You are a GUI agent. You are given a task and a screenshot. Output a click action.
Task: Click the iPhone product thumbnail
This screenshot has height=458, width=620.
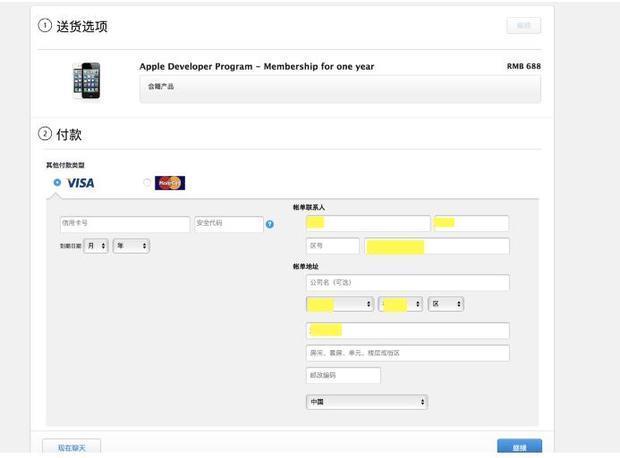pos(86,80)
